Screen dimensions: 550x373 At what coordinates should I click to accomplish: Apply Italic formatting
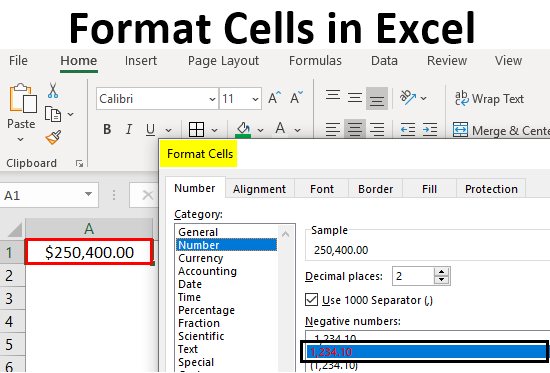pyautogui.click(x=129, y=129)
